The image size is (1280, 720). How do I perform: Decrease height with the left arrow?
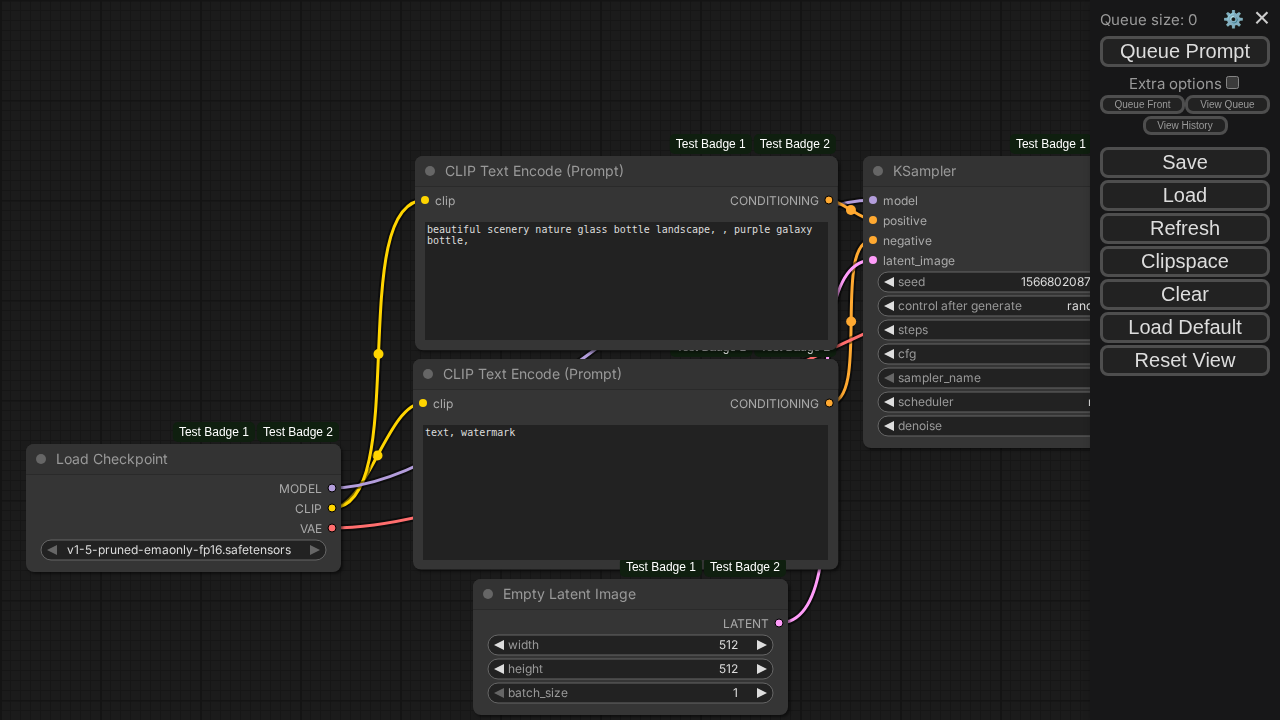[499, 669]
